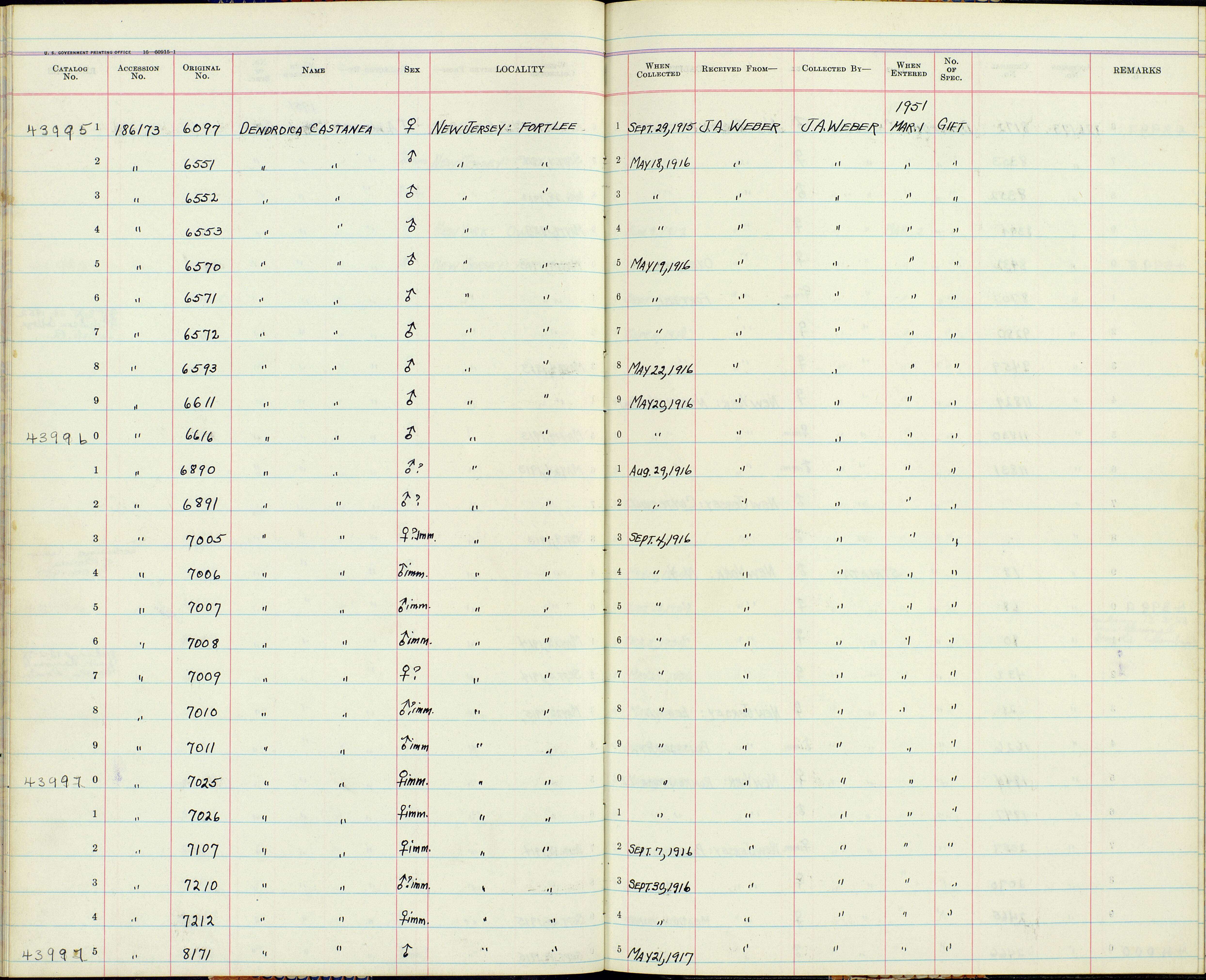The width and height of the screenshot is (1206, 980).
Task: Select original number 7005
Action: click(206, 540)
